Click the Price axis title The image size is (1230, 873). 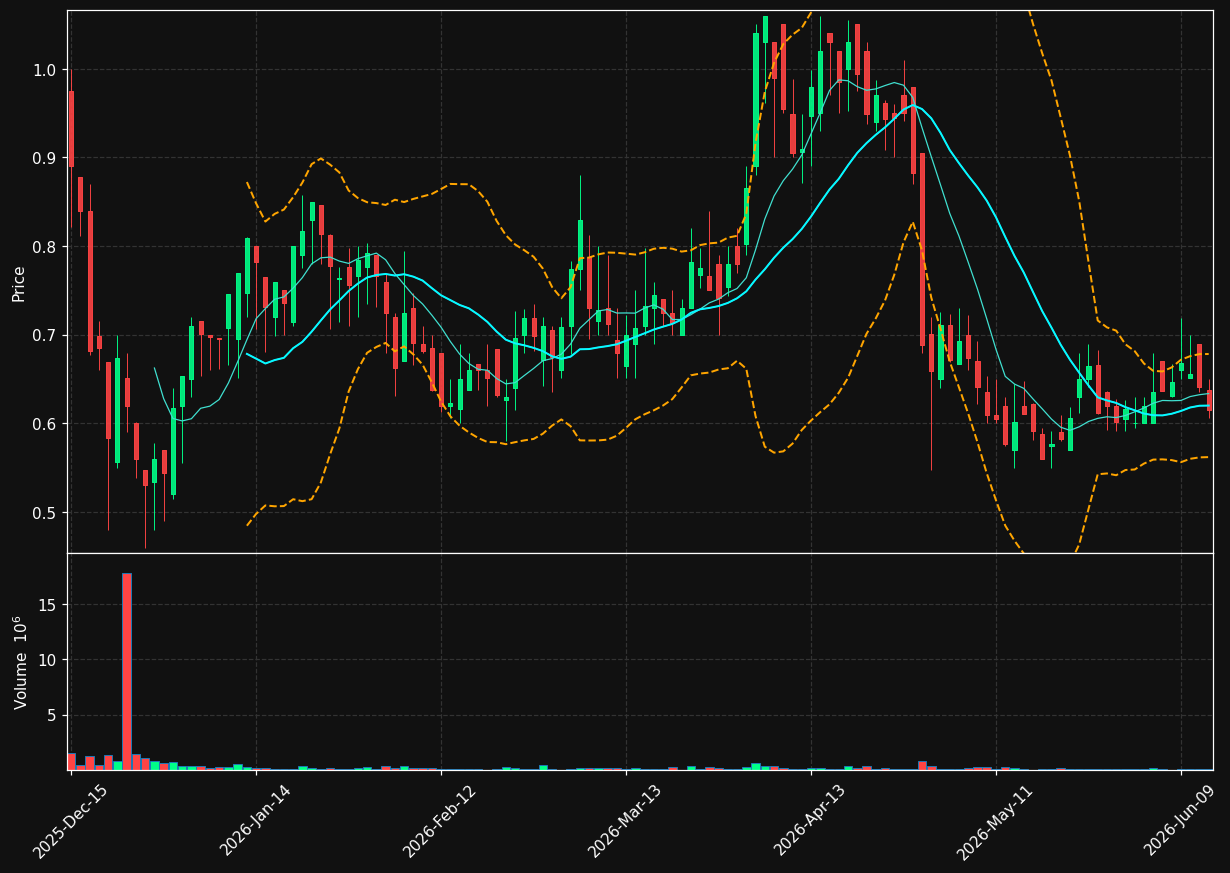[19, 283]
